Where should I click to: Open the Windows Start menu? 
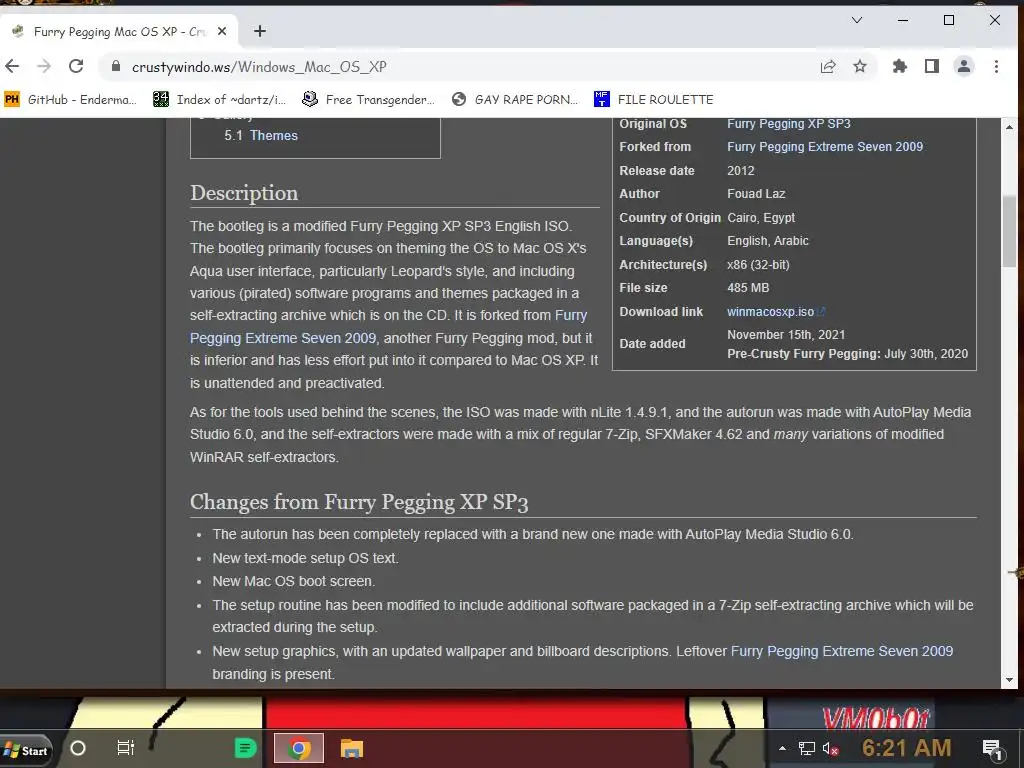[x=26, y=749]
